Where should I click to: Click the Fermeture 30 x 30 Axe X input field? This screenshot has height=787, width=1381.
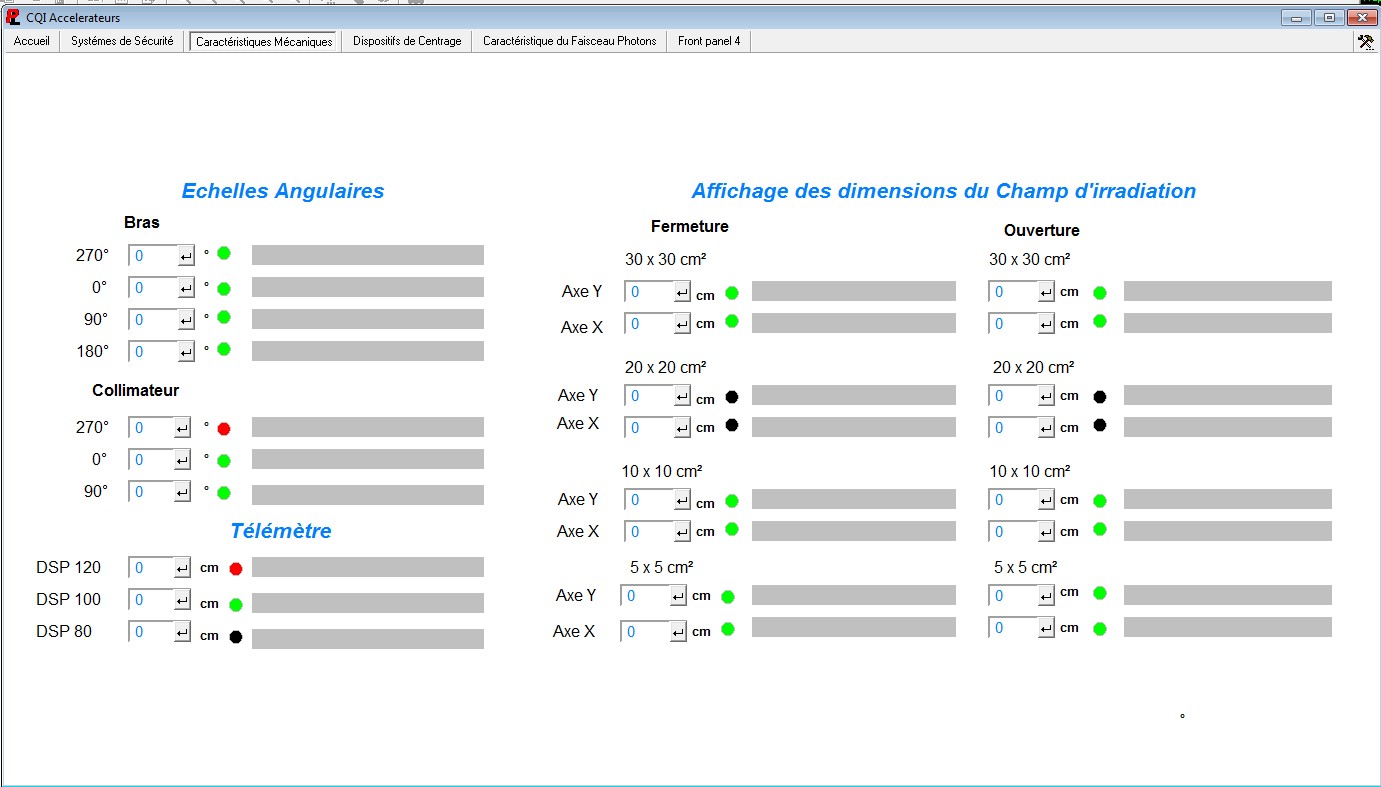[x=649, y=324]
